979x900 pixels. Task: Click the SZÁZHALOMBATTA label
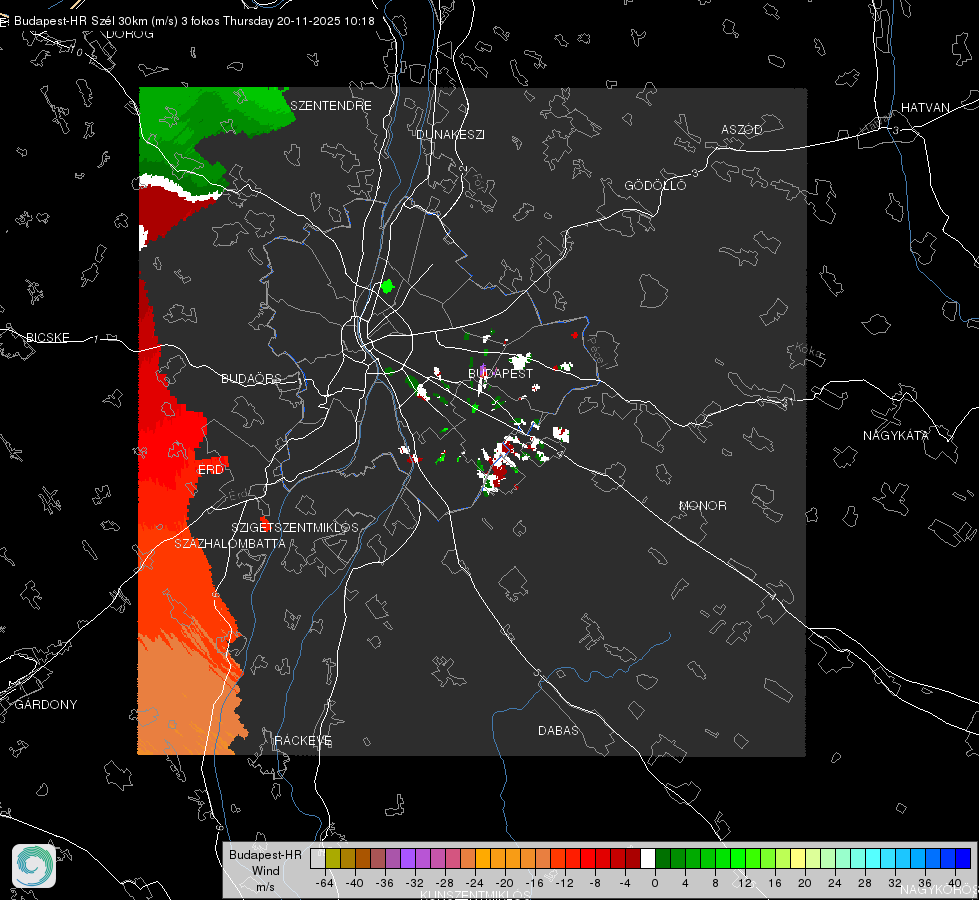(230, 543)
